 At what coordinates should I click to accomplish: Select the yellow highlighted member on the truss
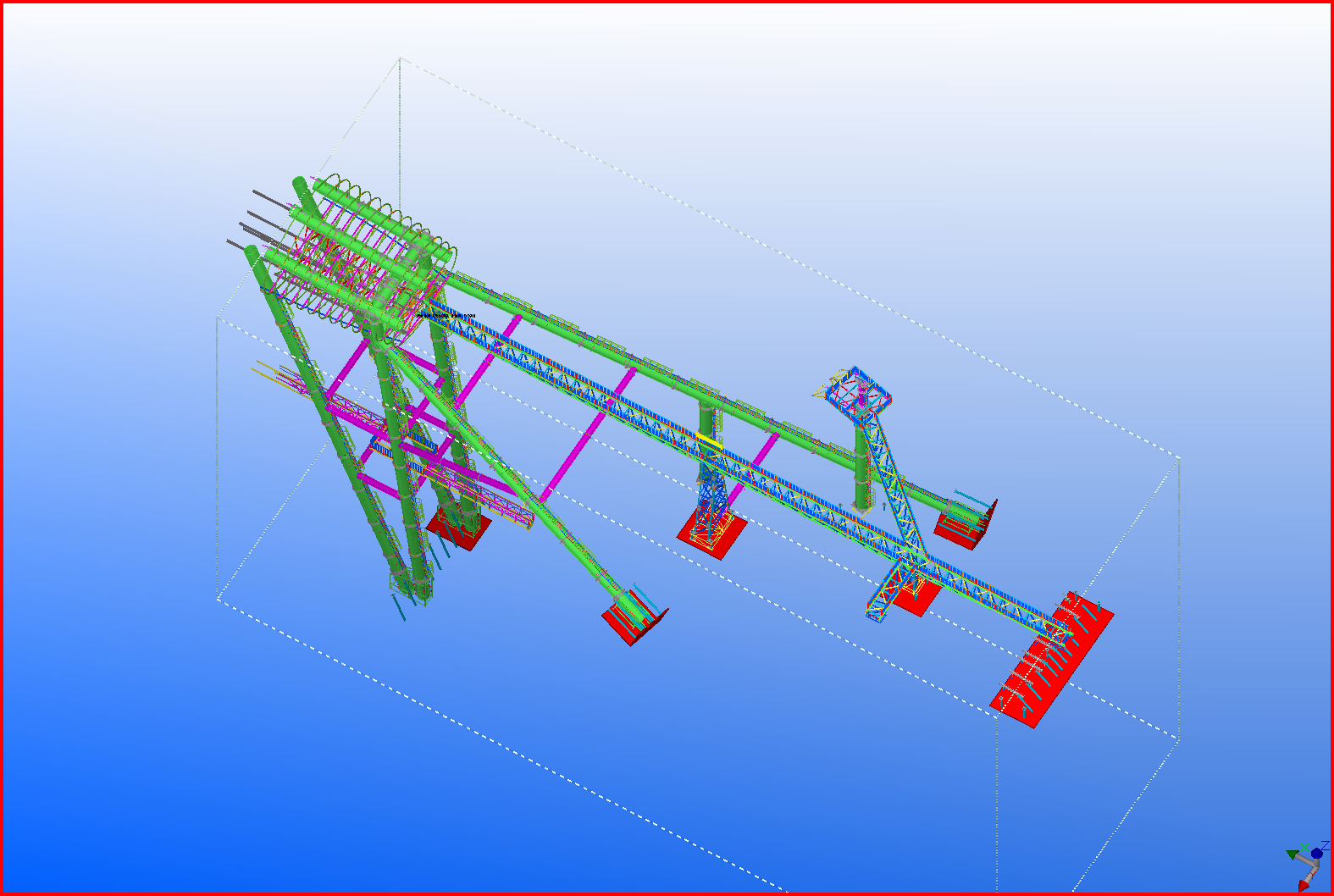[x=710, y=441]
